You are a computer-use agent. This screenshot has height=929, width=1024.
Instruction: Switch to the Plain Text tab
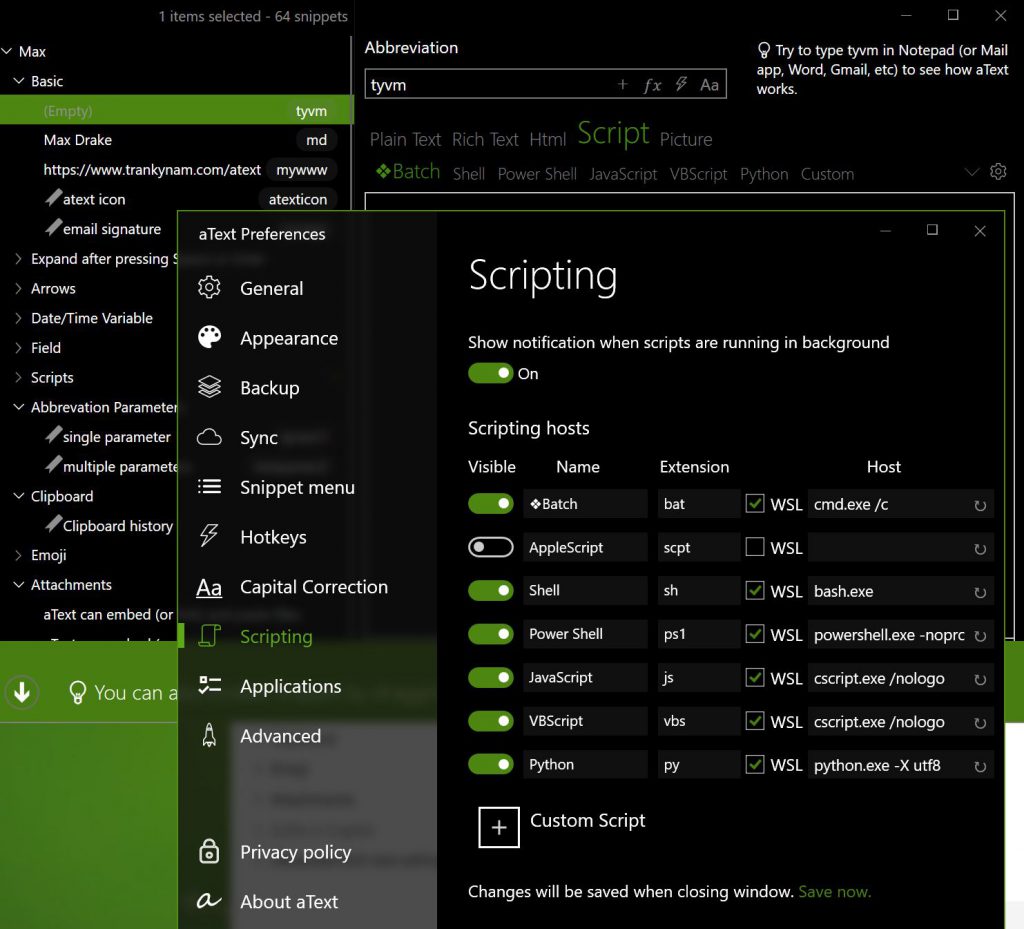point(405,139)
